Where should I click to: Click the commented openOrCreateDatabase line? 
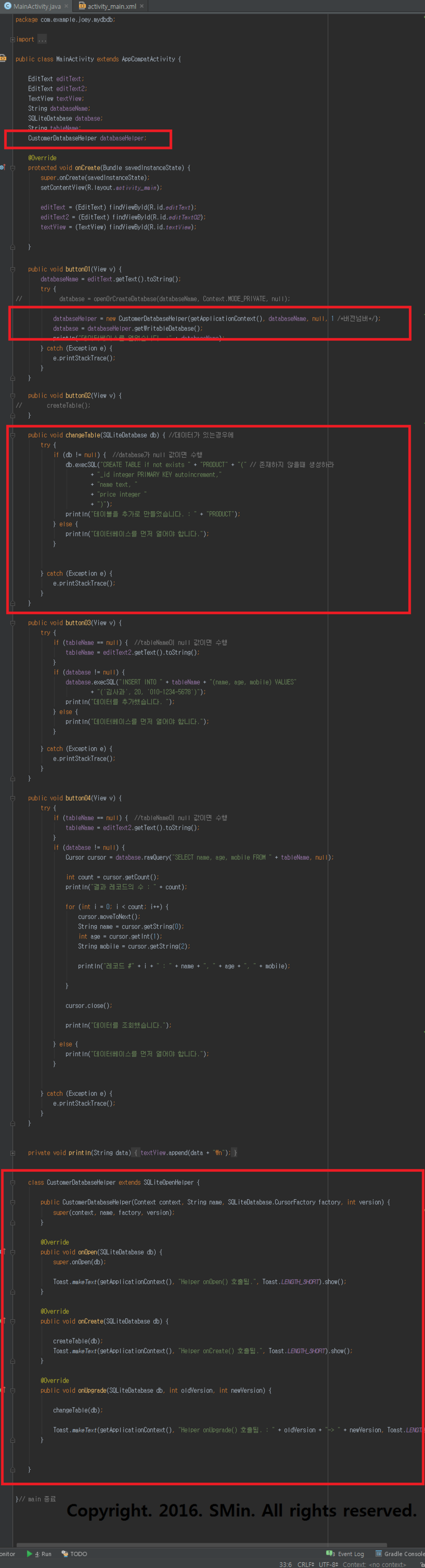174,299
